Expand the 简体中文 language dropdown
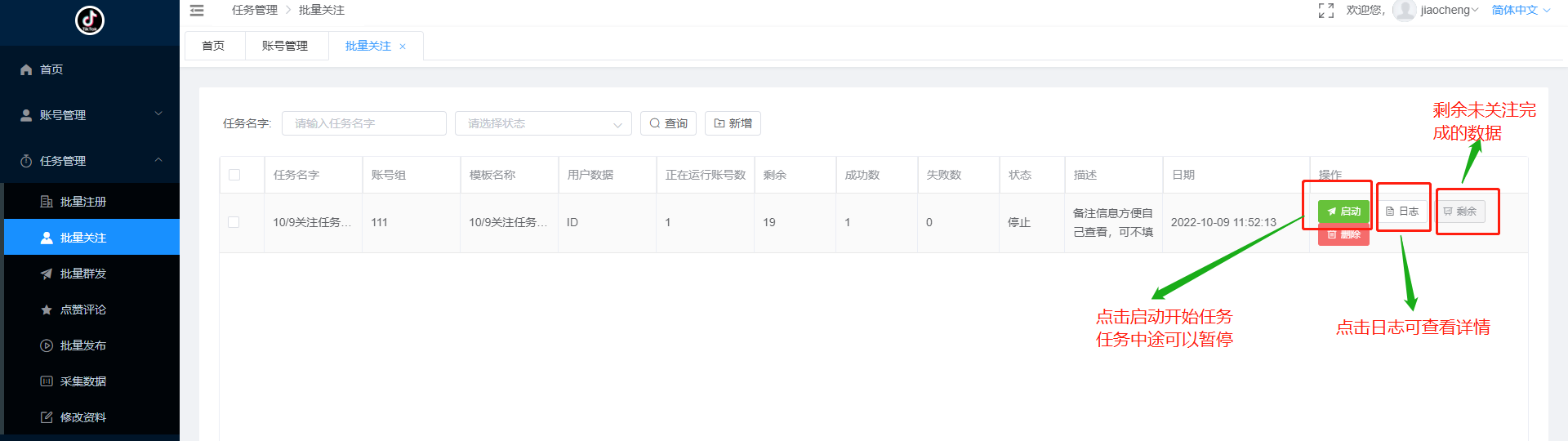 [1520, 11]
